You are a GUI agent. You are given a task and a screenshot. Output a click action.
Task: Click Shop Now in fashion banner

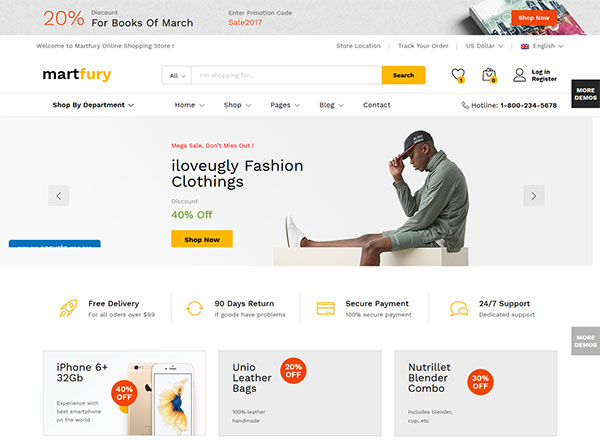202,239
